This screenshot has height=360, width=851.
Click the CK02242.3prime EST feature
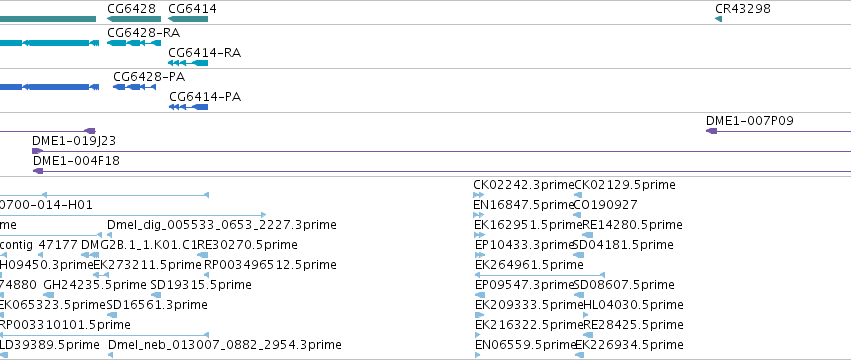478,195
